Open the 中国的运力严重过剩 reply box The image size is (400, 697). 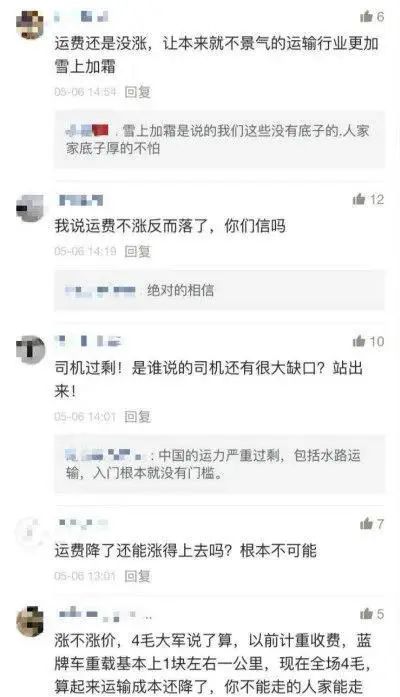pyautogui.click(x=220, y=465)
